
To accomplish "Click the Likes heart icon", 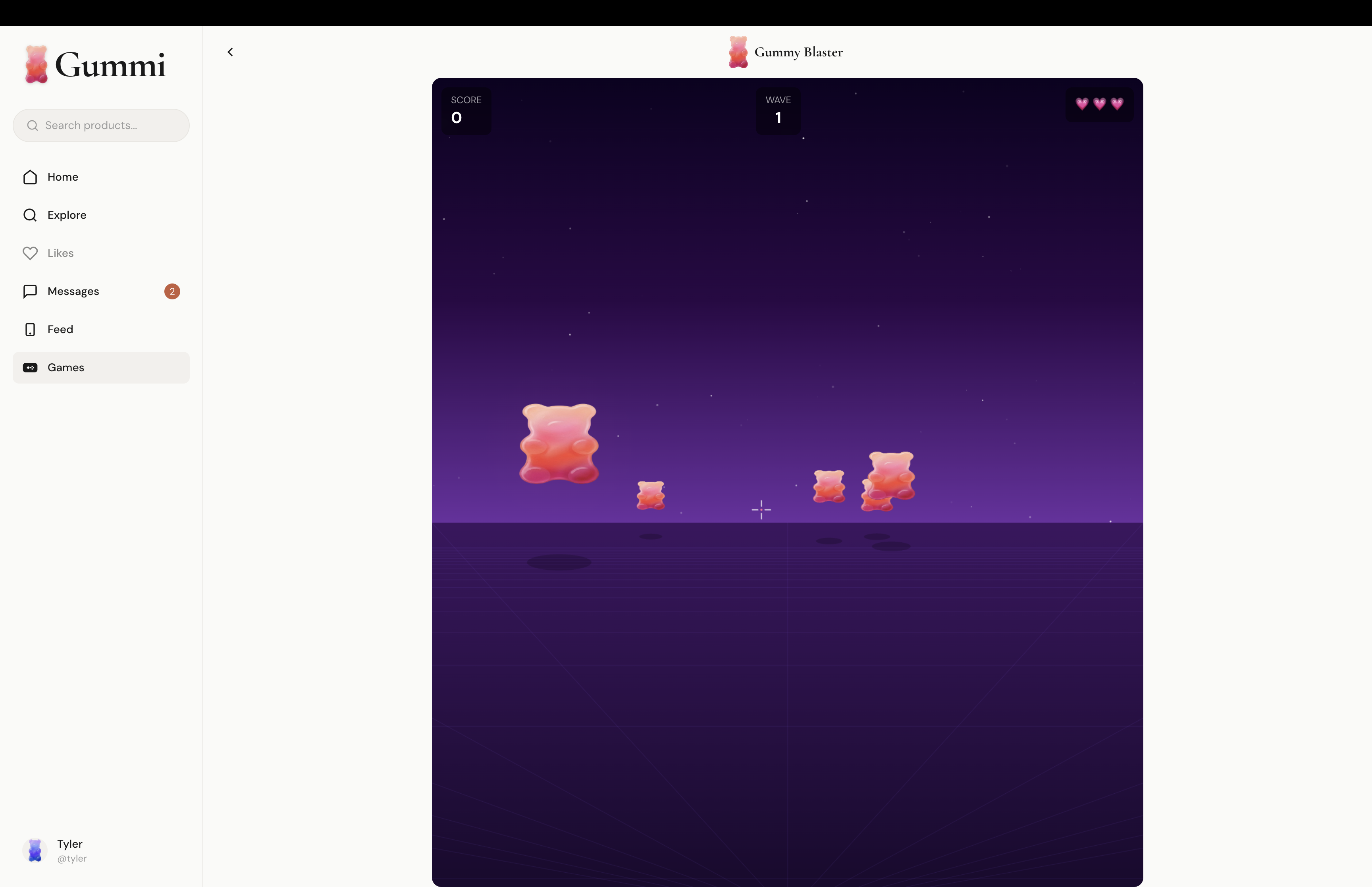I will coord(30,253).
